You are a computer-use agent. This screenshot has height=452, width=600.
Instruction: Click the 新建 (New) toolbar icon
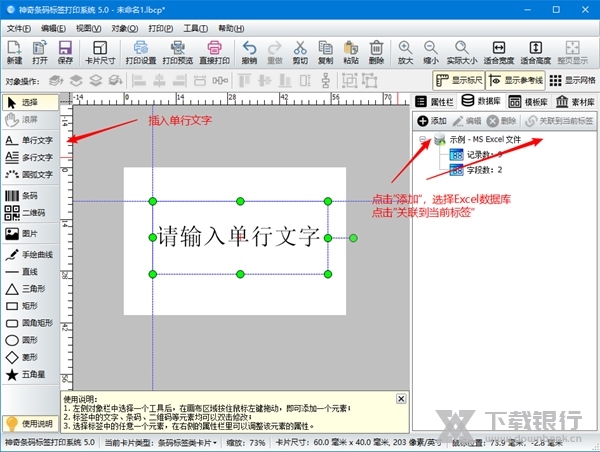(15, 52)
